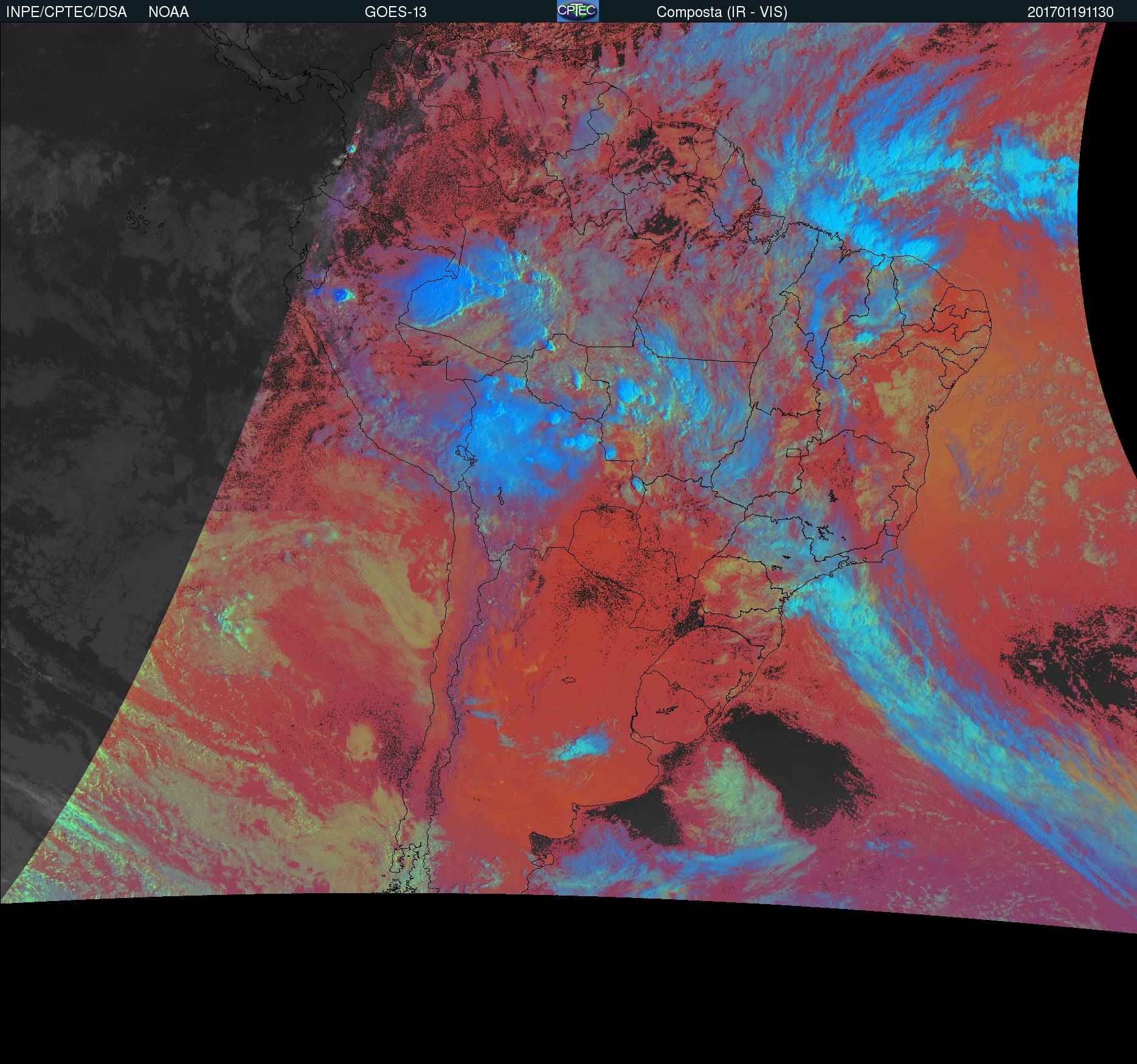The width and height of the screenshot is (1137, 1064).
Task: Click the NOAA label in the header
Action: [168, 12]
